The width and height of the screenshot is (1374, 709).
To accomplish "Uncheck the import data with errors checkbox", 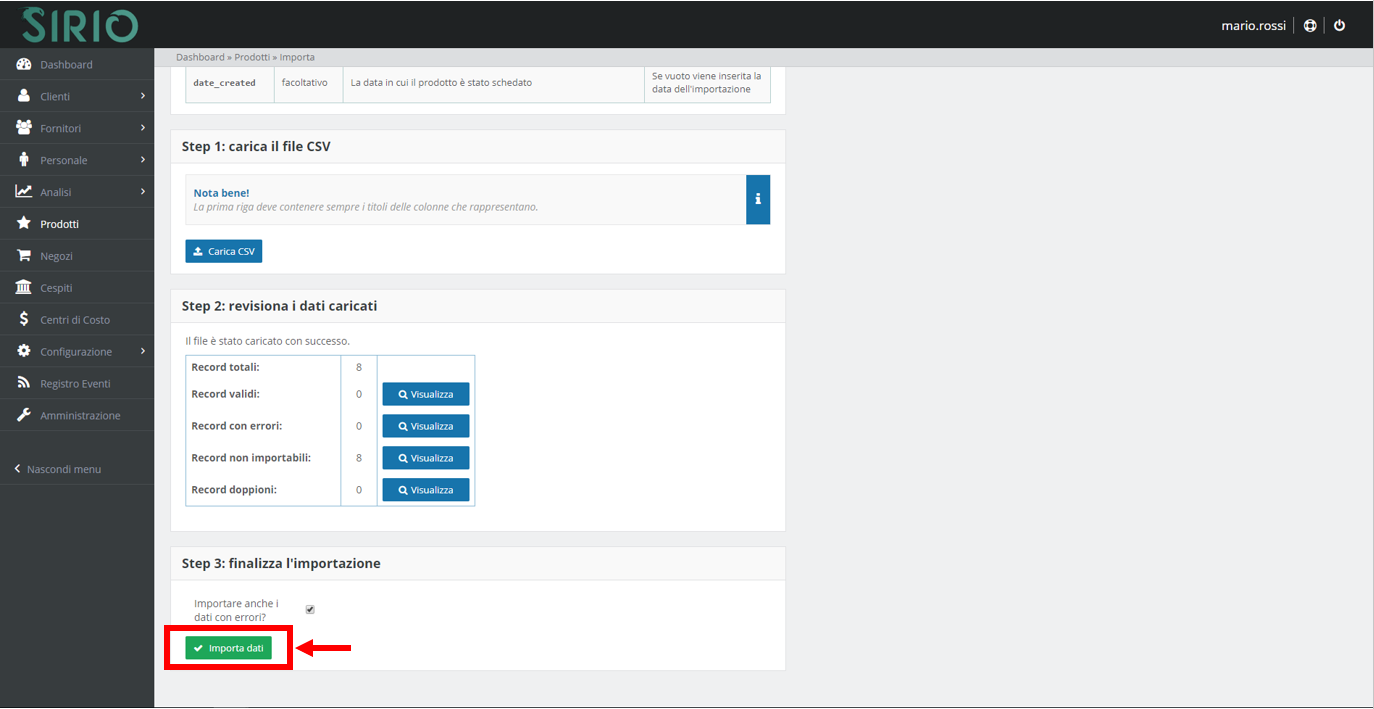I will (x=310, y=609).
